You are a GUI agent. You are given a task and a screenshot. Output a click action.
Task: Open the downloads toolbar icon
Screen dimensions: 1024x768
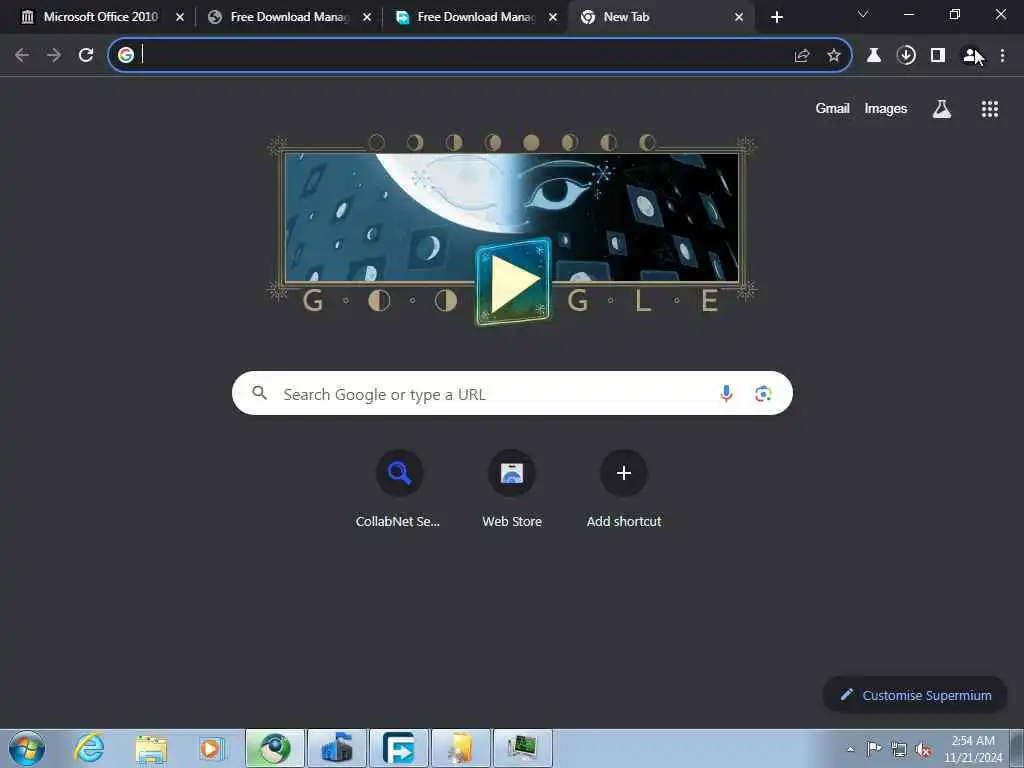(906, 56)
